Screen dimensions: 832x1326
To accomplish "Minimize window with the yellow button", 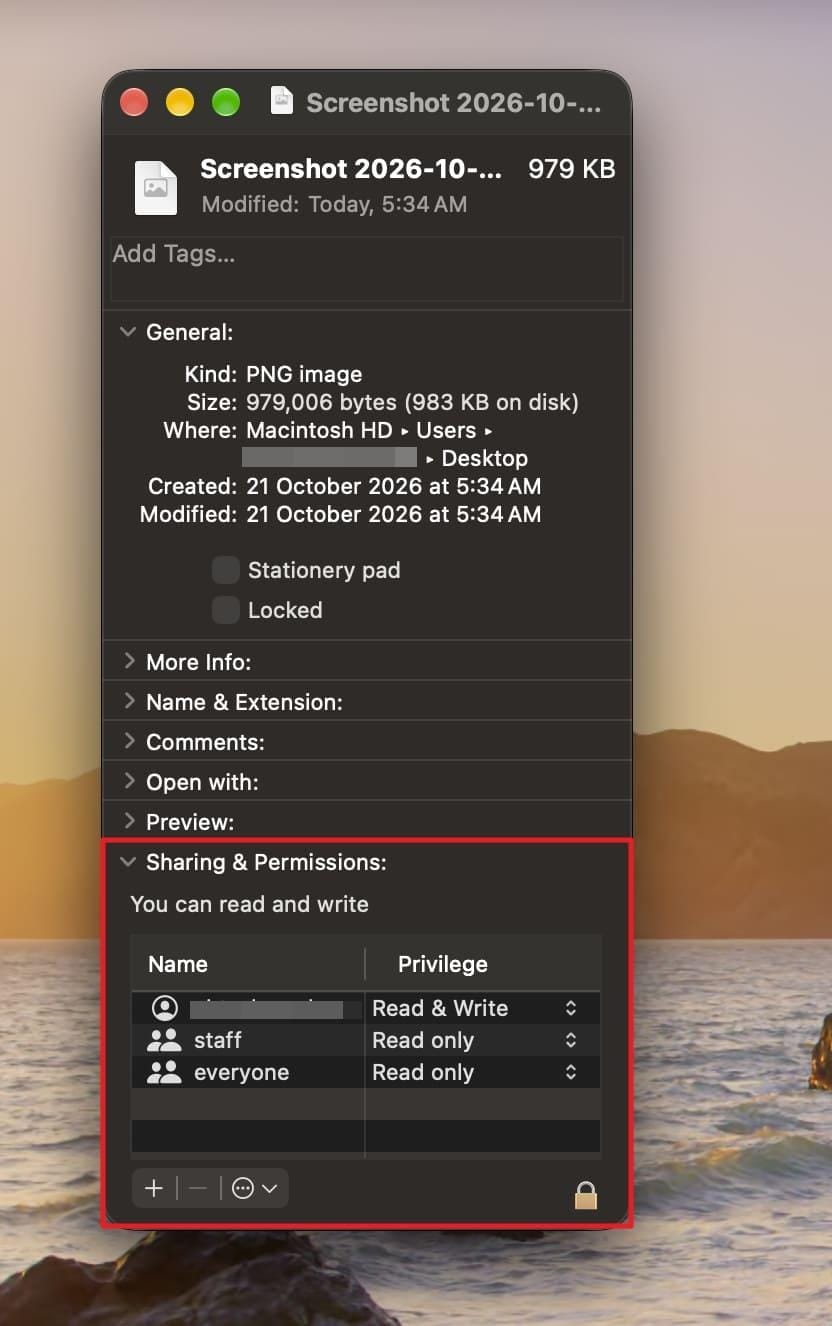I will pos(180,102).
